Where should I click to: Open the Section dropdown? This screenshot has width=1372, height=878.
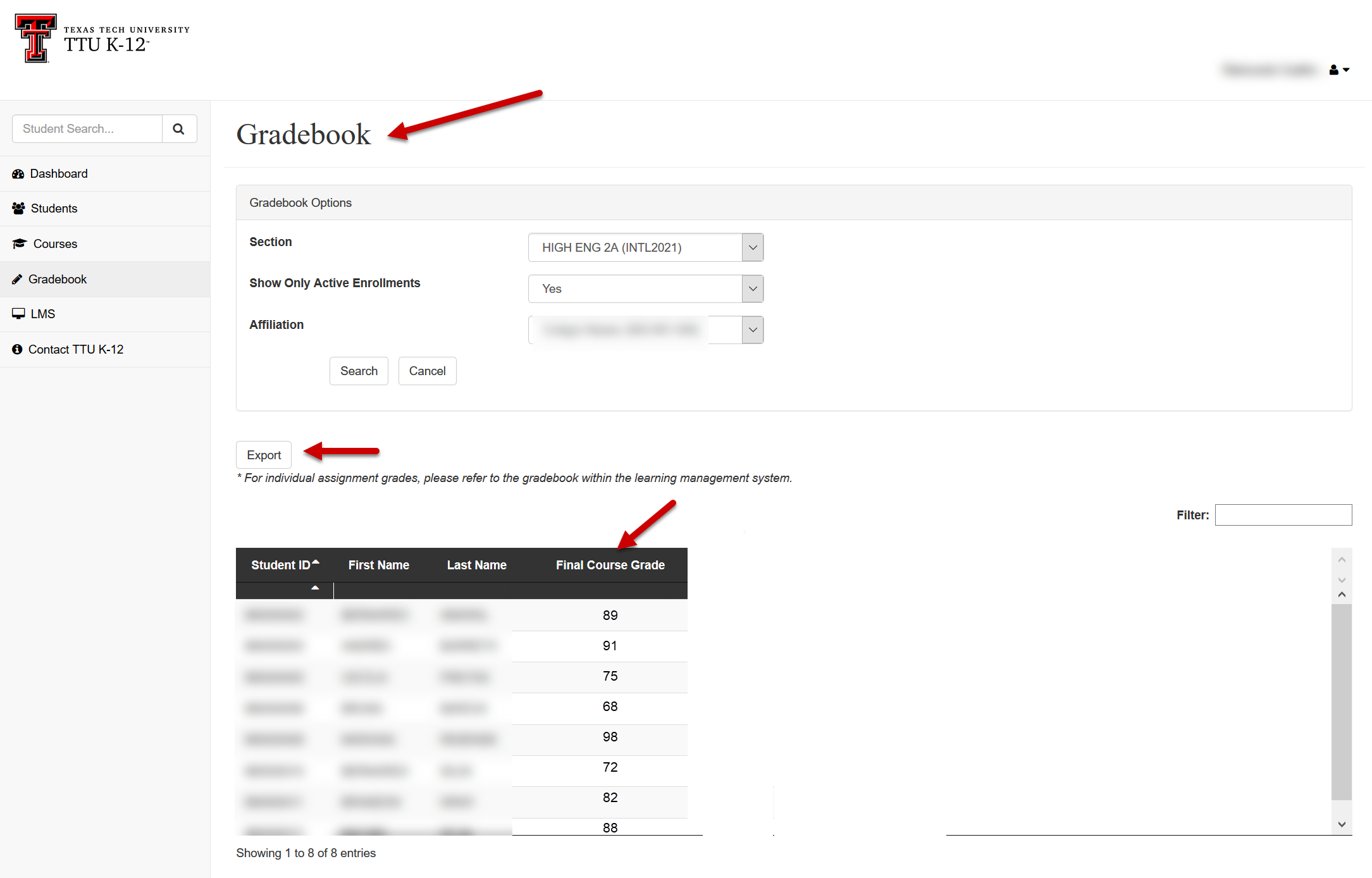pyautogui.click(x=645, y=248)
